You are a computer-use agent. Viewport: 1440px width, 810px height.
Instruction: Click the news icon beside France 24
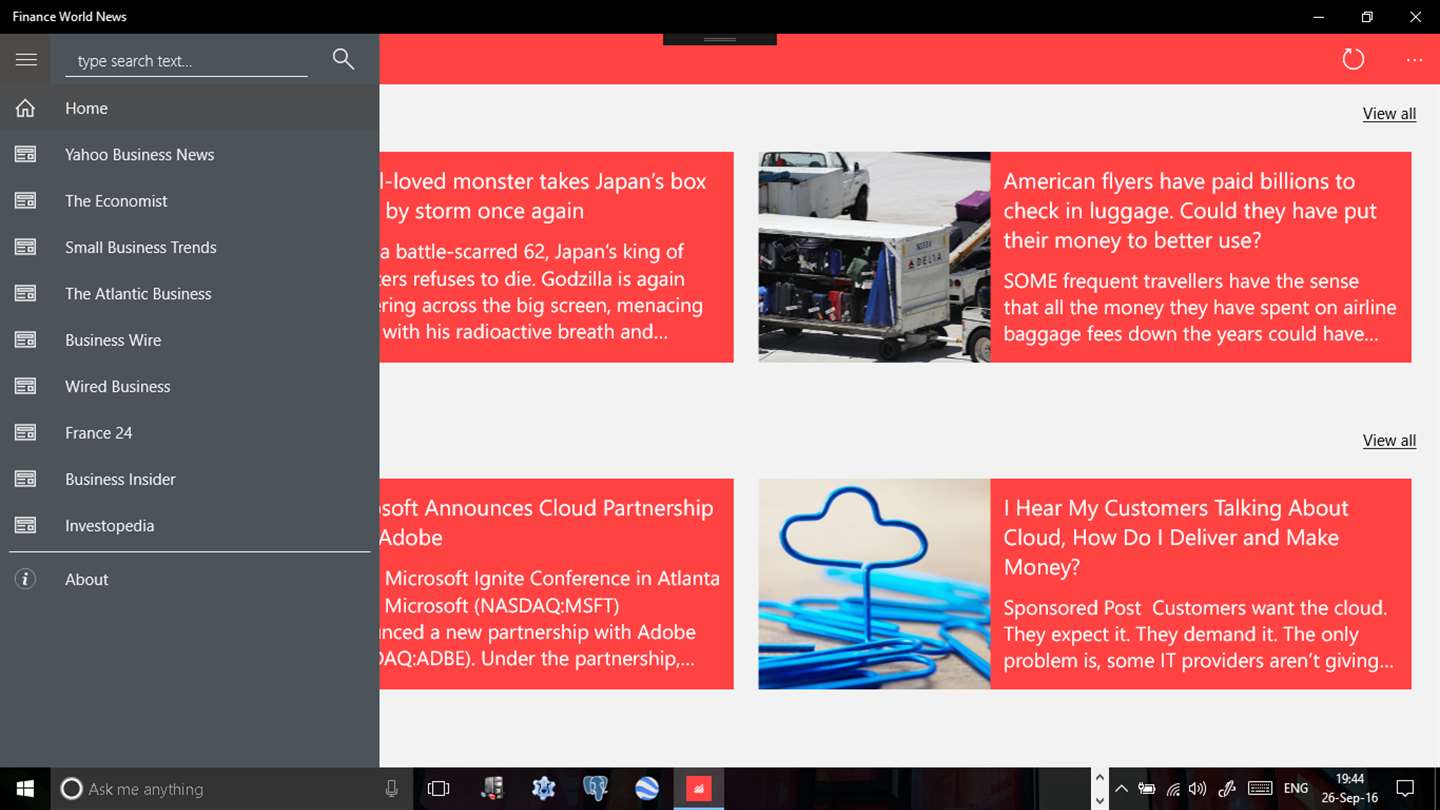[25, 433]
